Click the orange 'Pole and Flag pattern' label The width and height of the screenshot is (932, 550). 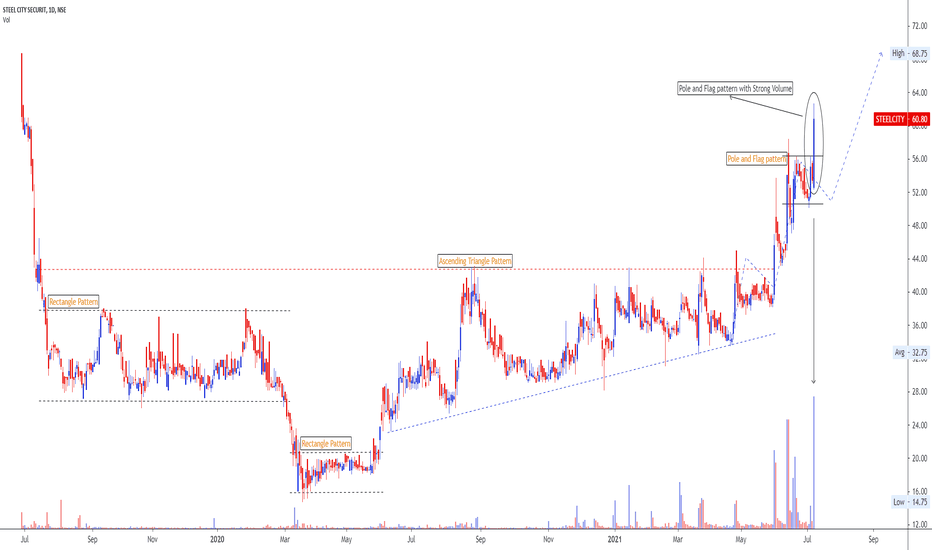point(757,159)
